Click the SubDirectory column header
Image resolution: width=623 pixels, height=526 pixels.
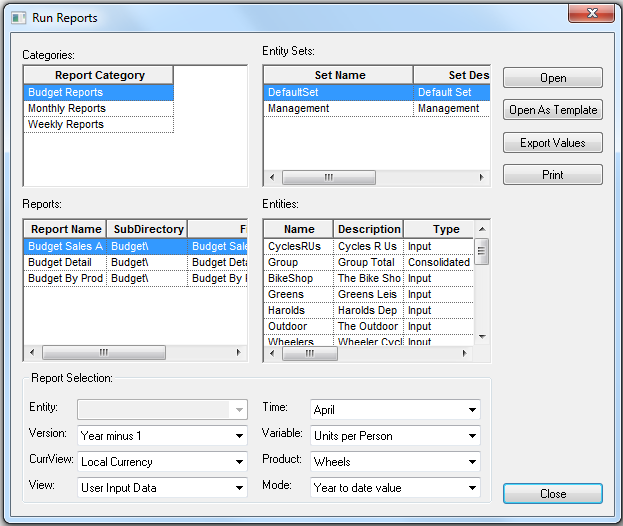click(147, 229)
